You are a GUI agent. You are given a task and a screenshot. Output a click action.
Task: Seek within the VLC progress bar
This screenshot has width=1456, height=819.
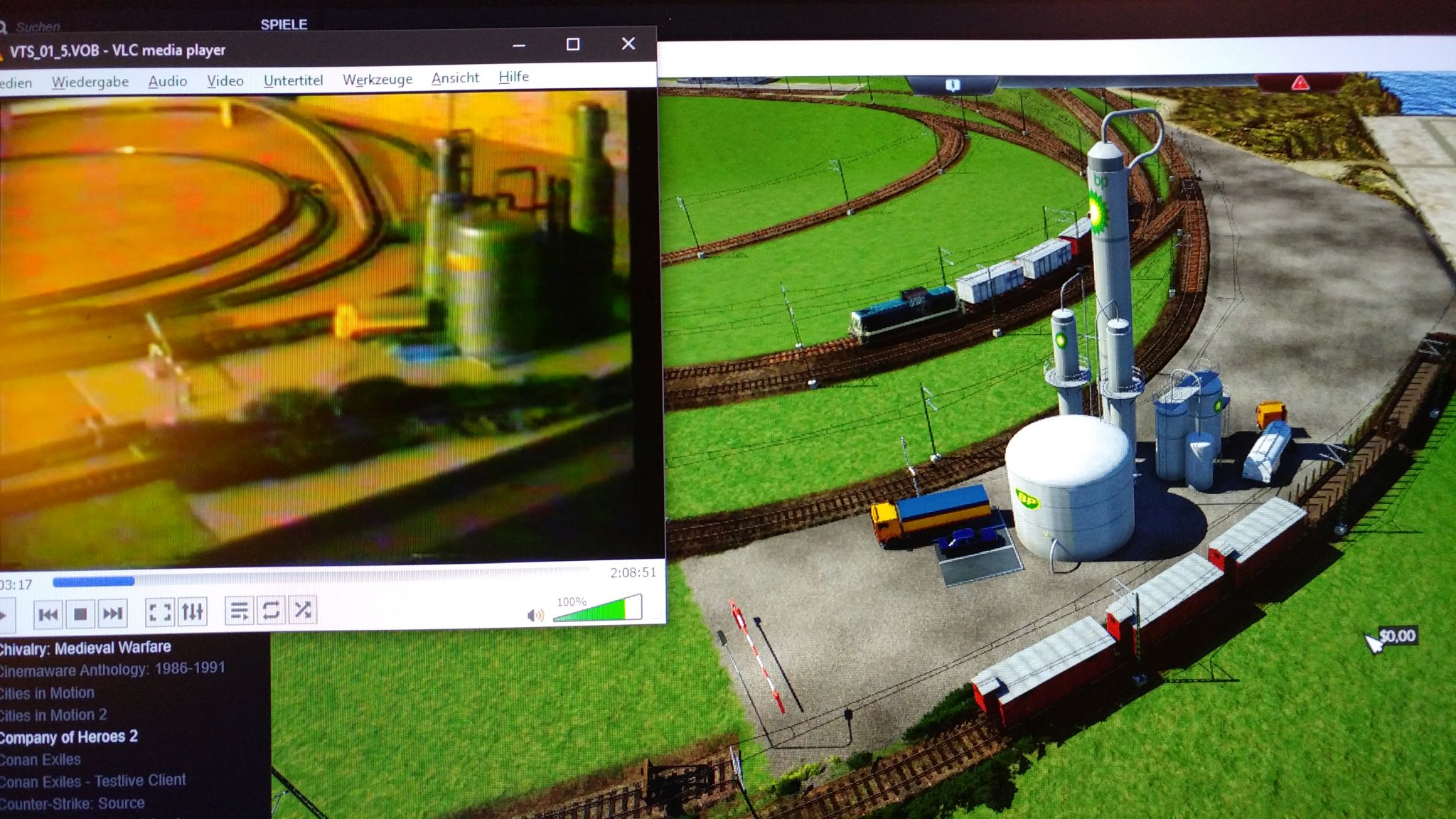320,576
